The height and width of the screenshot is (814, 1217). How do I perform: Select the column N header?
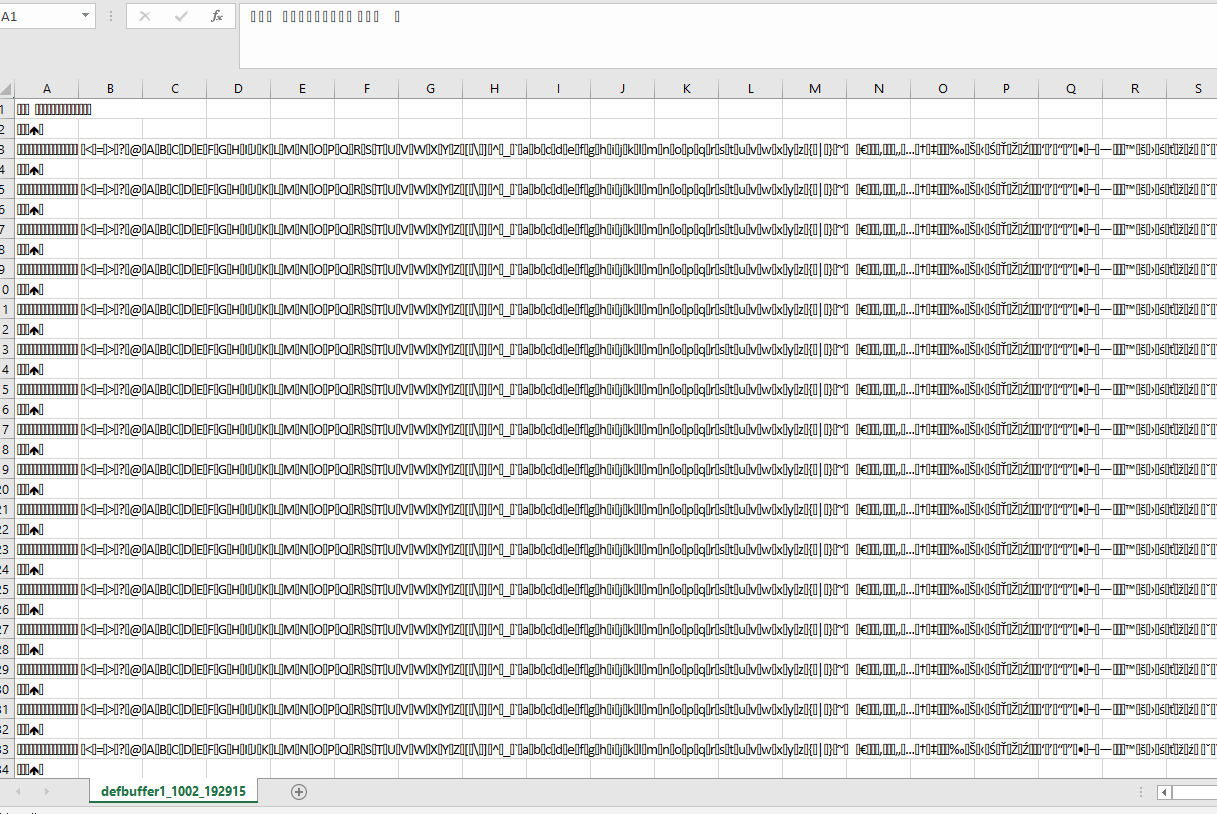click(878, 89)
